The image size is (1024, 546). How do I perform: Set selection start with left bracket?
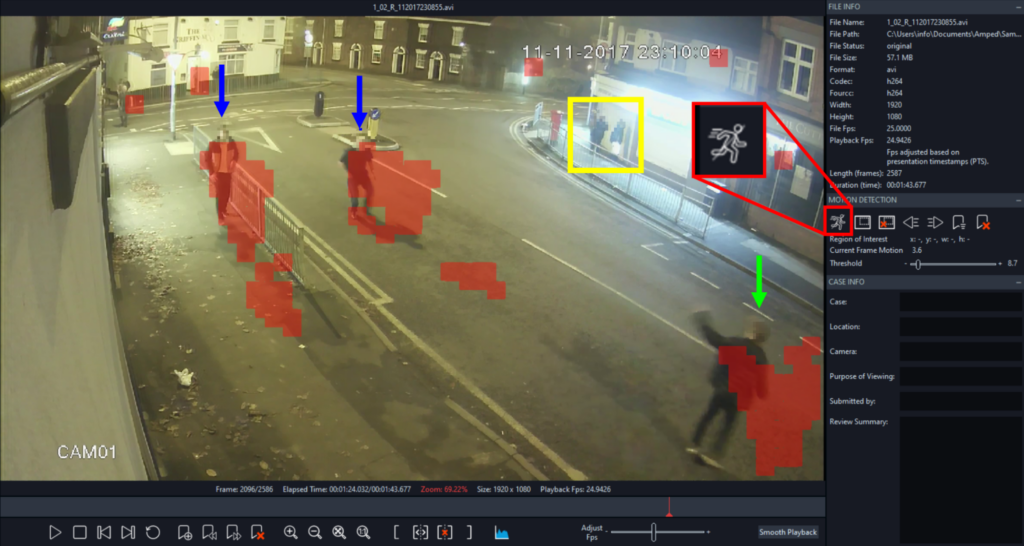(x=396, y=532)
